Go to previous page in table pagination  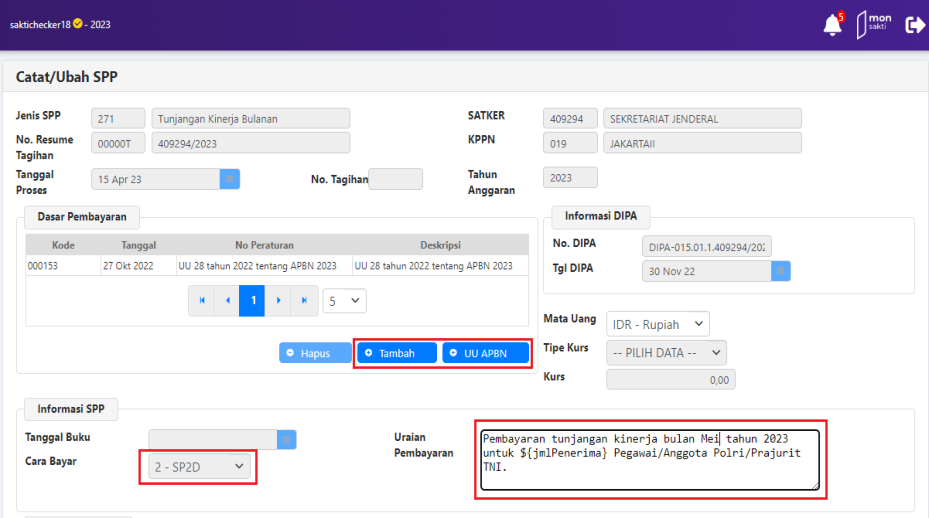pyautogui.click(x=228, y=300)
